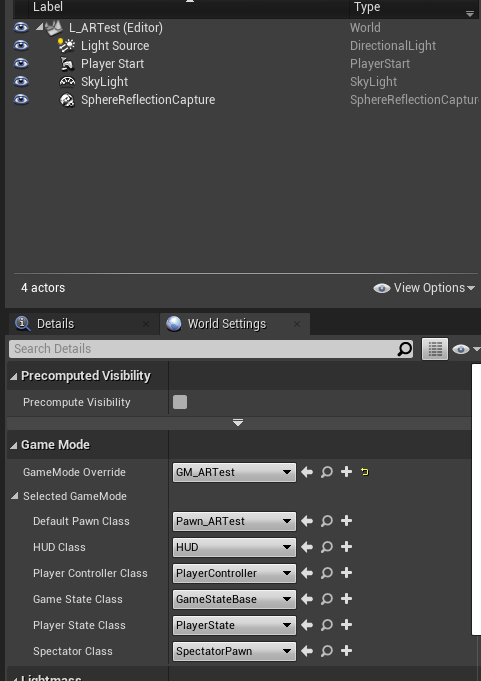Browse to GM_ARTest in Content Browser
The image size is (481, 681).
click(326, 472)
